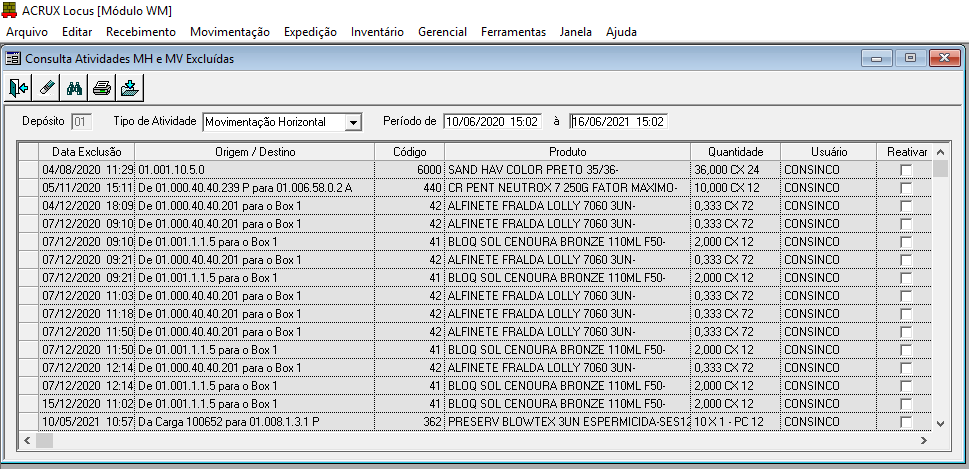Restore the Consulta Atividades child window
Screen dimensions: 969x469
coord(910,59)
